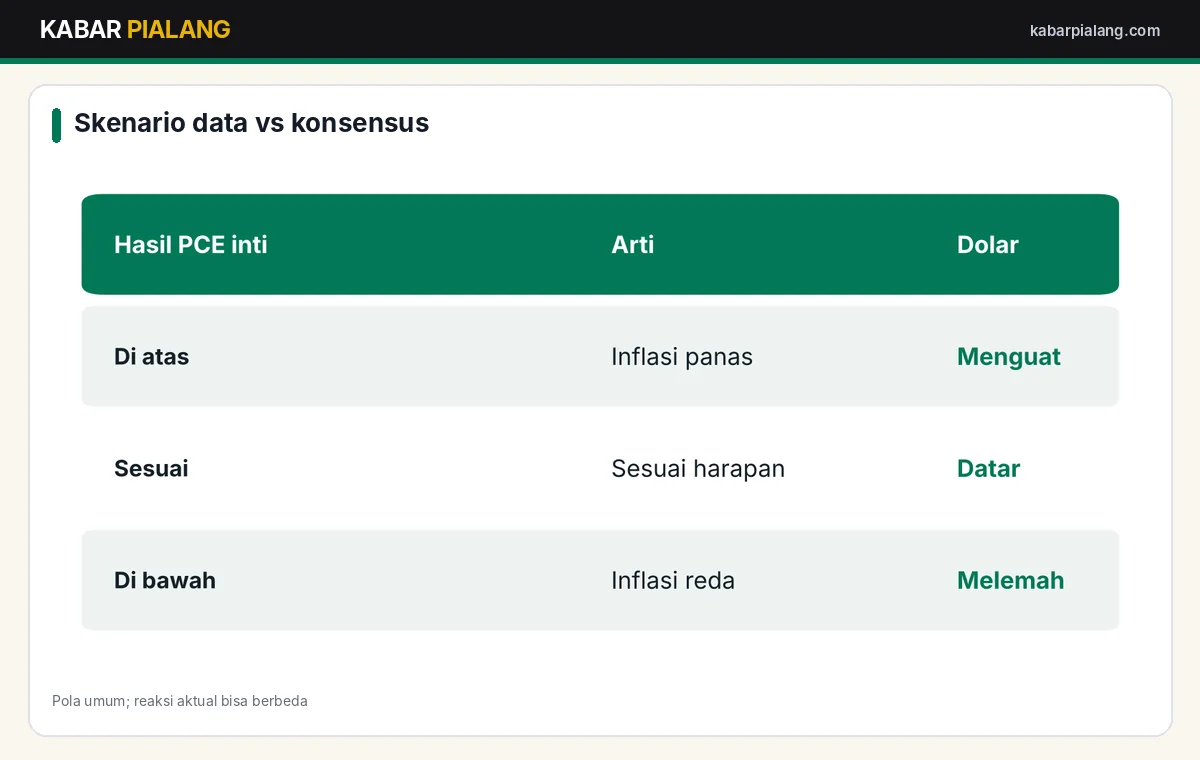Open the kabarpialang.com link

1095,31
